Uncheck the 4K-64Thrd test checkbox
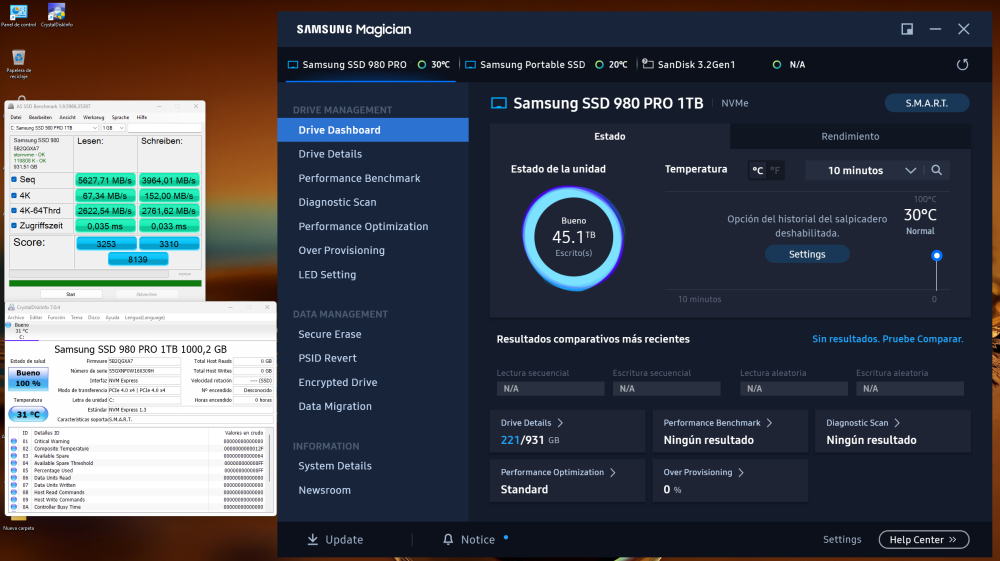This screenshot has height=561, width=1000. 14,210
